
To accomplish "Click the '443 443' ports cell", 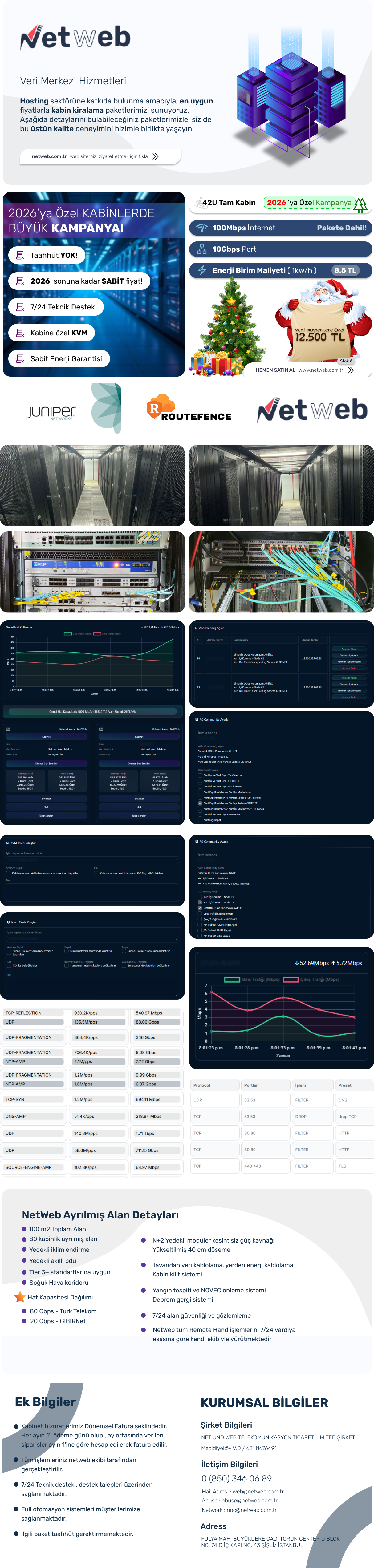I will click(x=266, y=1166).
